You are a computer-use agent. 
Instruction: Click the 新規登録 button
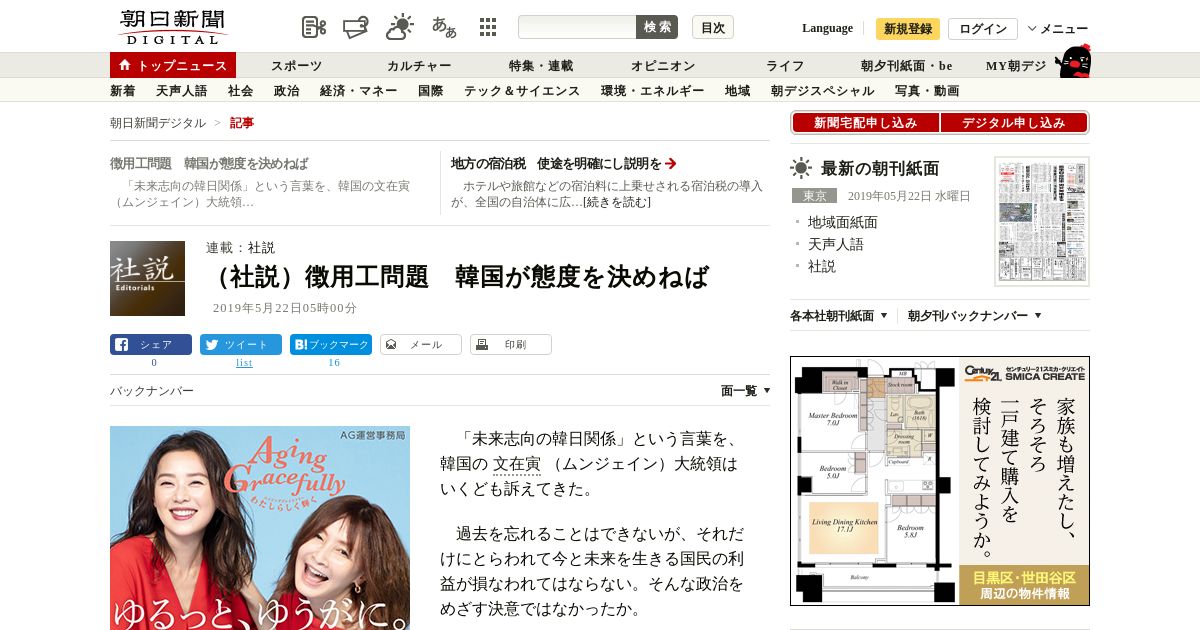coord(908,28)
